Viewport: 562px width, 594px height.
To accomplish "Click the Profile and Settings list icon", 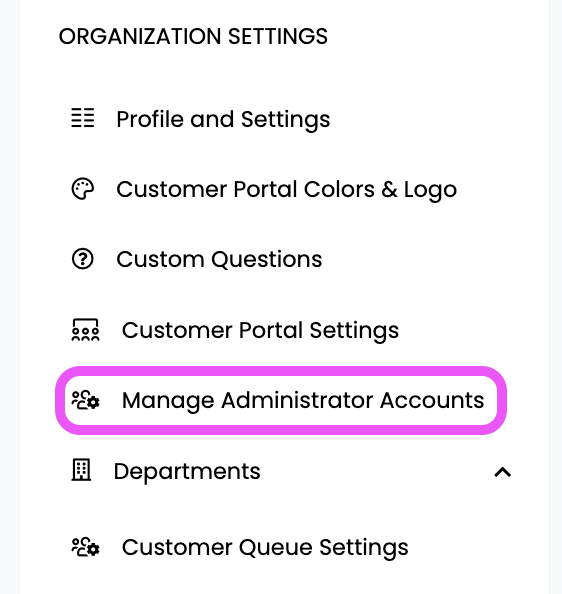I will (83, 118).
